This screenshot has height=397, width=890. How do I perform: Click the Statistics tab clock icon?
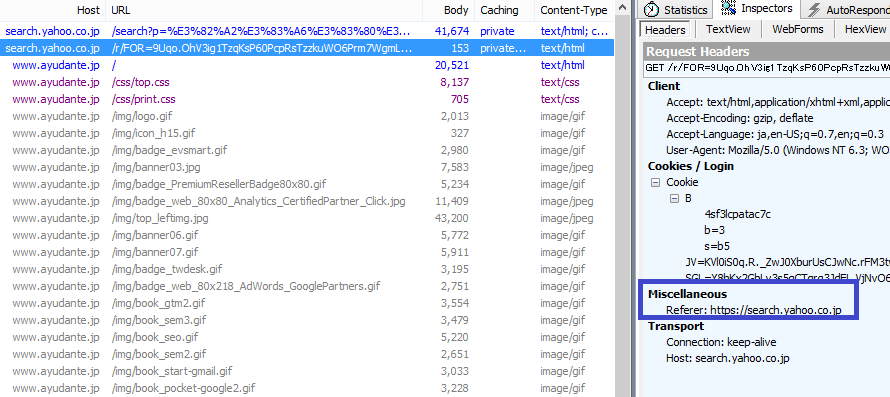tap(652, 10)
